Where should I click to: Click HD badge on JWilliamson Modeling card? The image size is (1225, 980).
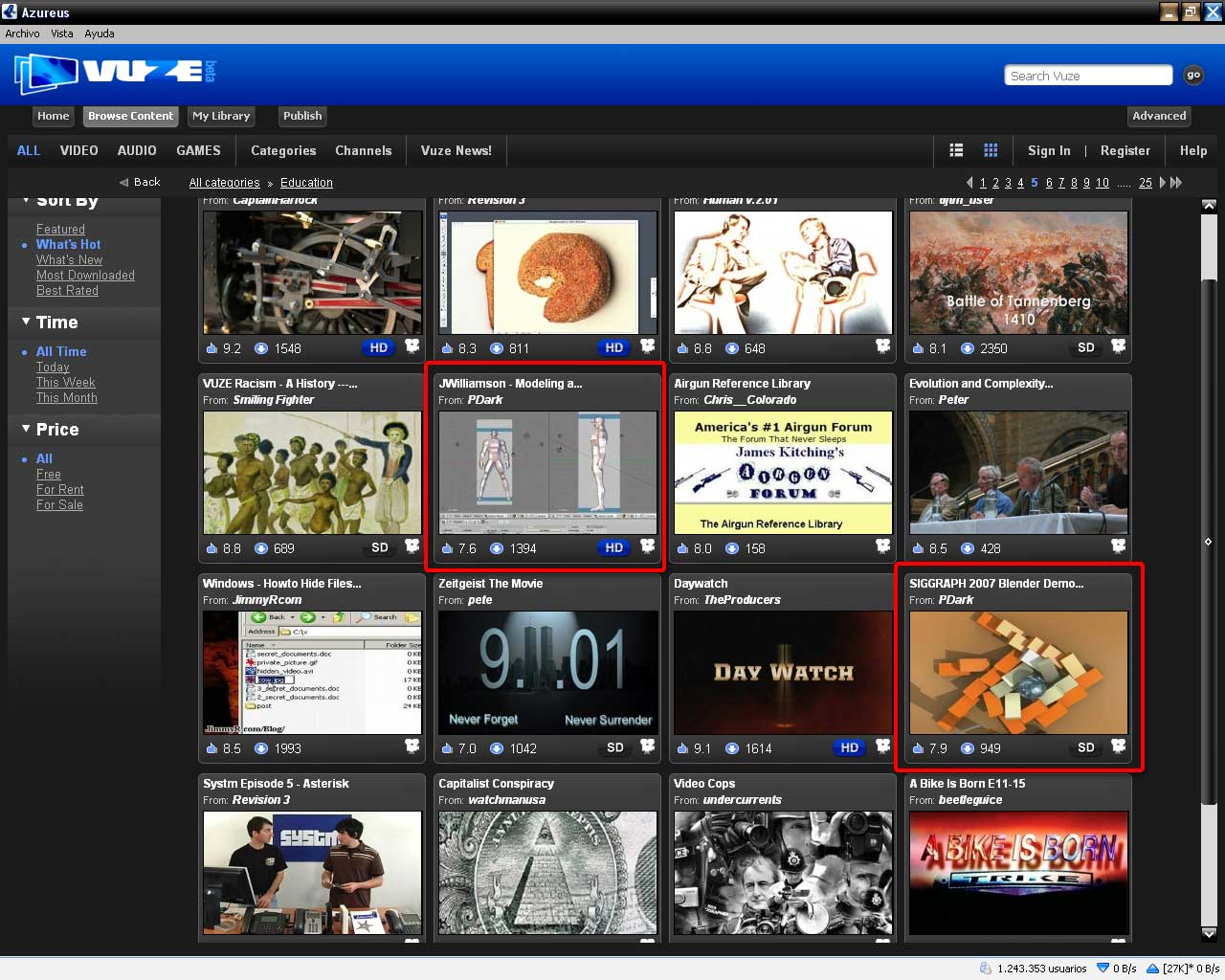614,547
